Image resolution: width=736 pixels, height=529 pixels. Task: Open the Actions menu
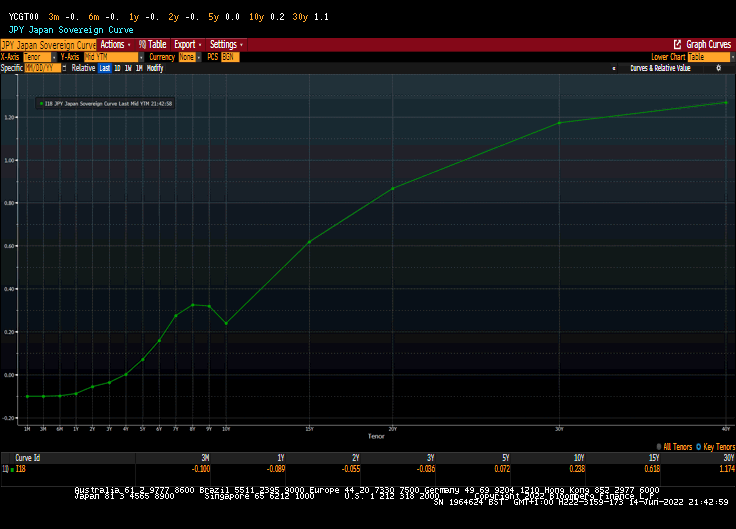pos(115,45)
